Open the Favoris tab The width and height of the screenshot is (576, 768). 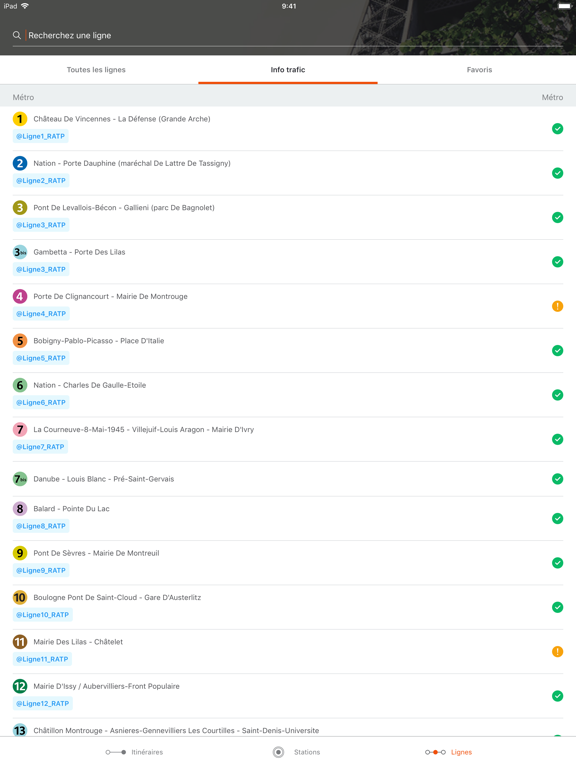(480, 70)
